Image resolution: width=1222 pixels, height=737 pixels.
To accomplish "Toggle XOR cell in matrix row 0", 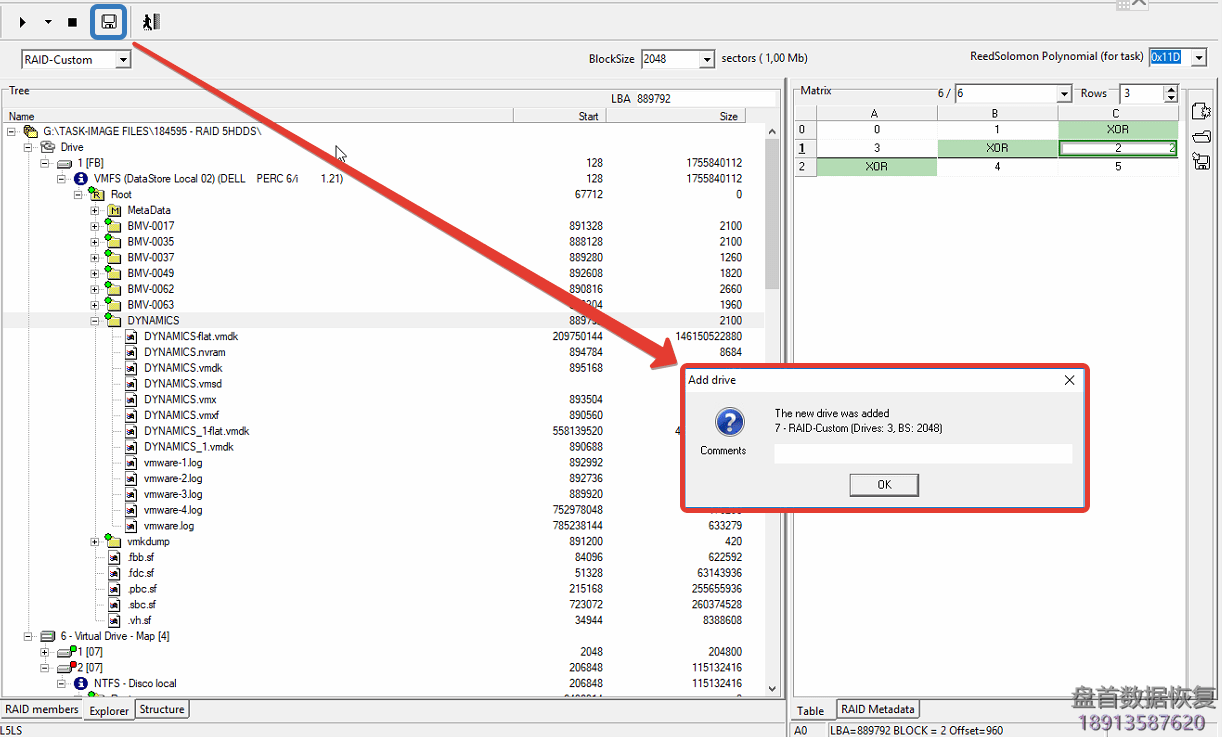I will click(1118, 130).
